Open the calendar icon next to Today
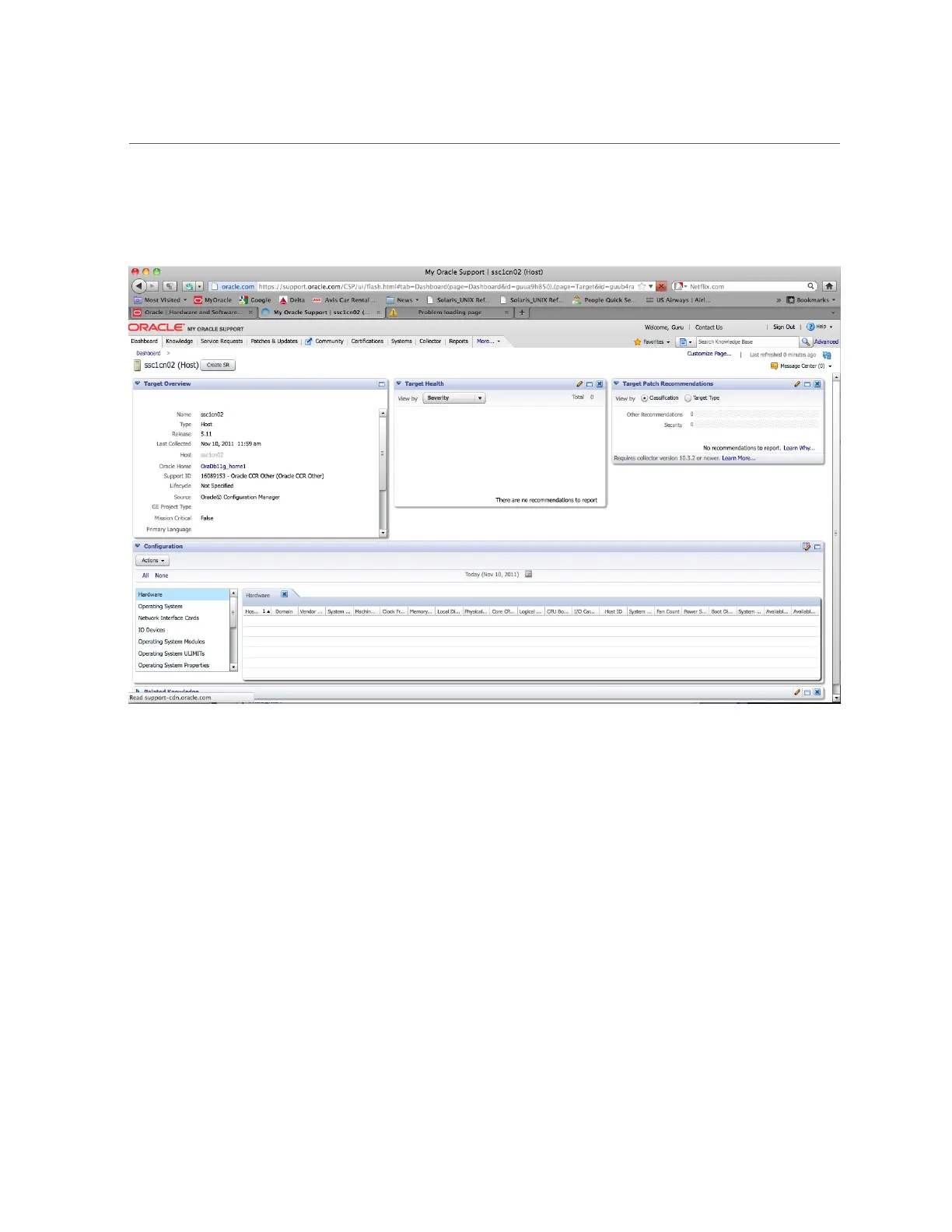952x1232 pixels. 529,574
